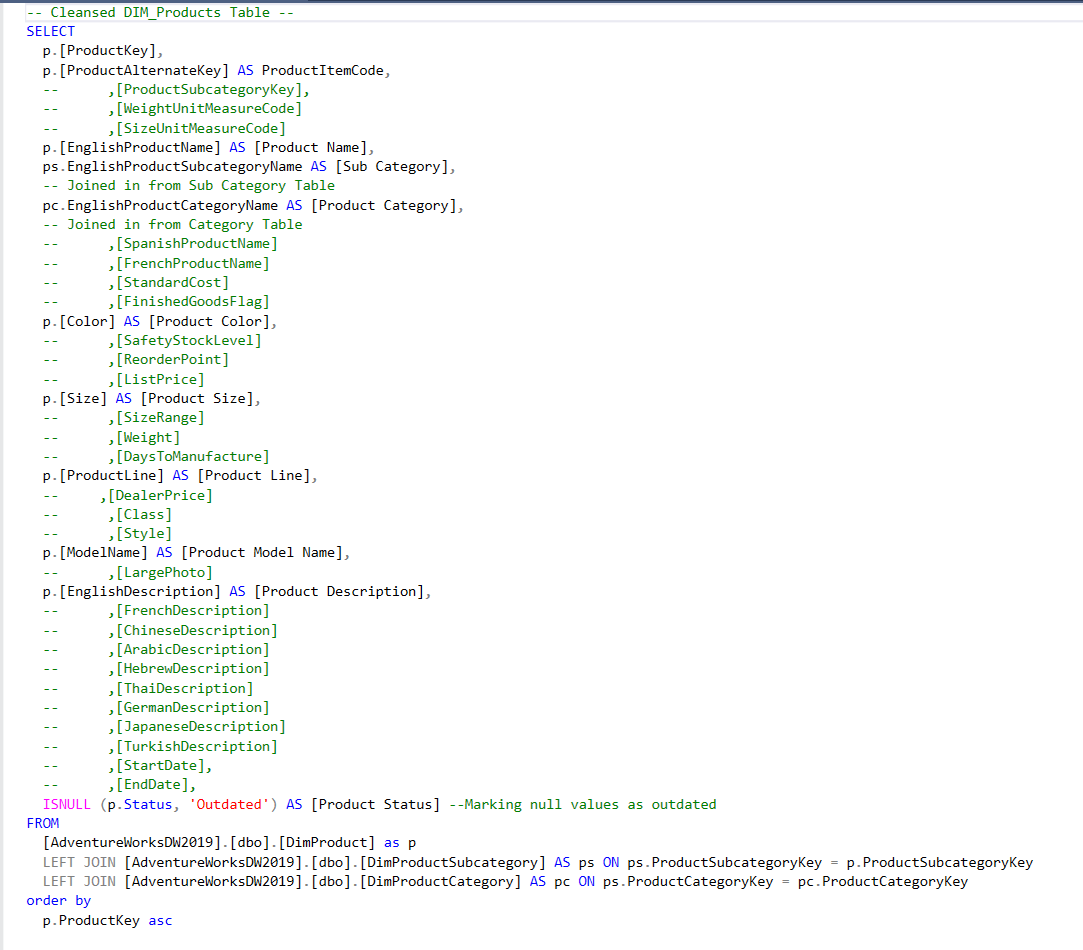Viewport: 1083px width, 950px height.
Task: Click the [Product Line] alias
Action: click(254, 475)
